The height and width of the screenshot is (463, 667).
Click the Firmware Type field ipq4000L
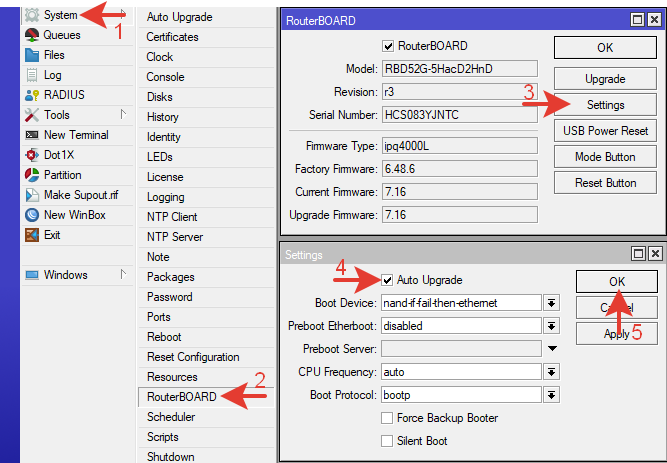(x=459, y=146)
